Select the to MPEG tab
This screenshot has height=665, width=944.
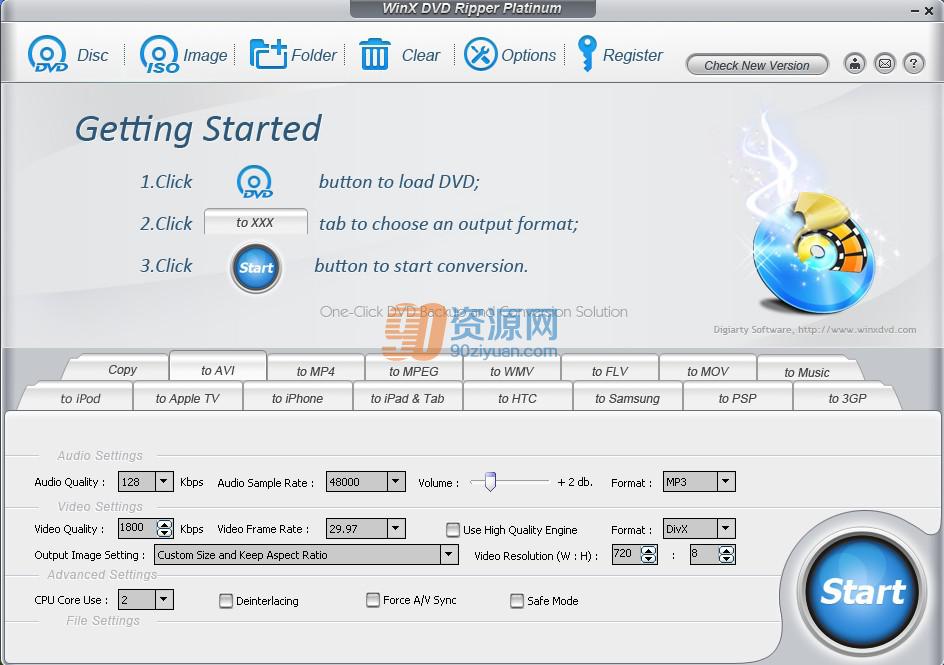click(414, 371)
